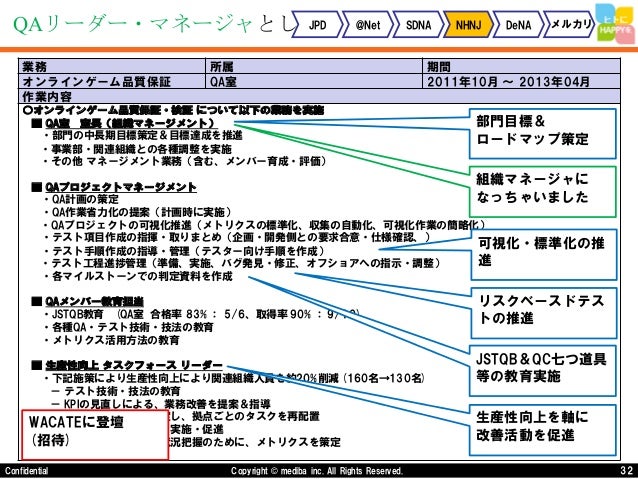Click the slide page number 32
Screen dimensions: 638x479
click(626, 471)
